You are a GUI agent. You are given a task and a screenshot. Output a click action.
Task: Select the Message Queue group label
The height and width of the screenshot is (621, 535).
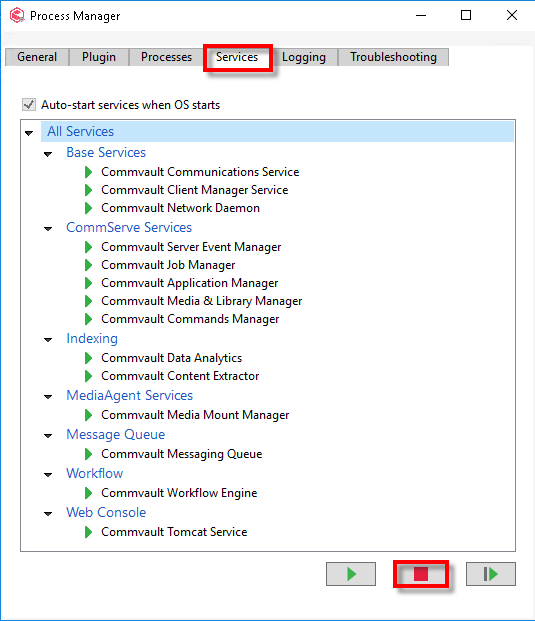click(x=116, y=434)
